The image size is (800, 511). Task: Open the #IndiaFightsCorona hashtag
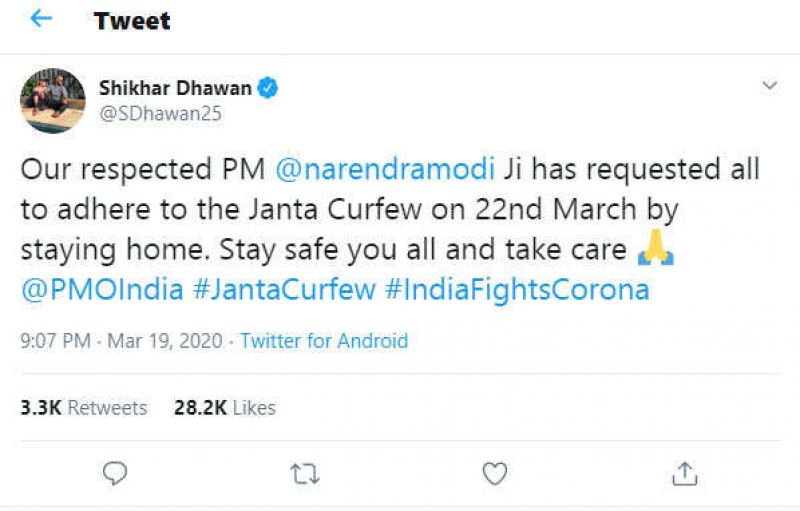[517, 290]
